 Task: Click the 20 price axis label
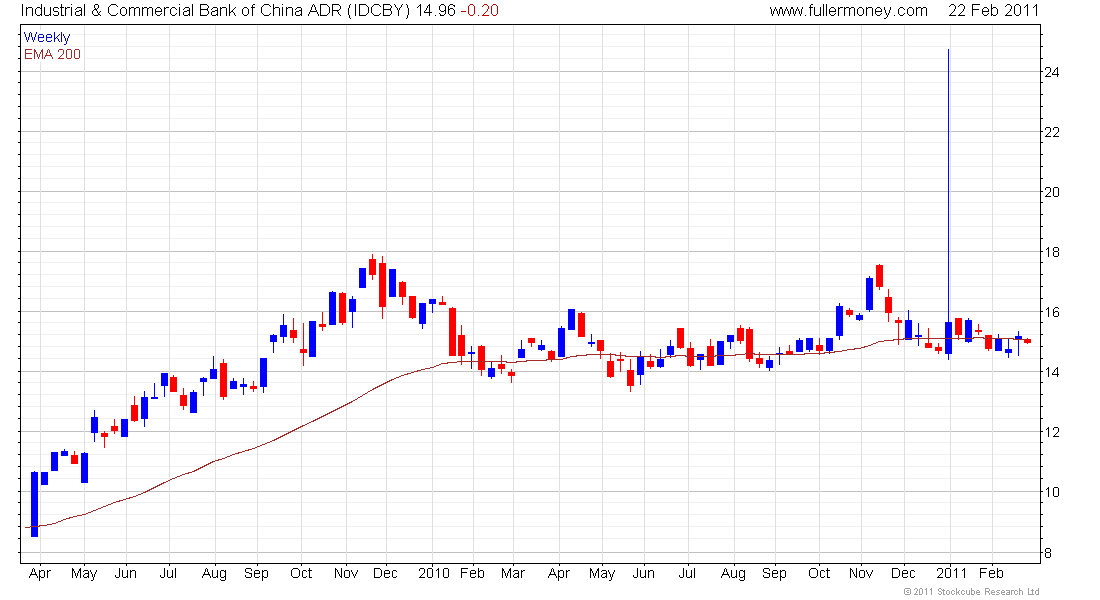click(1052, 192)
